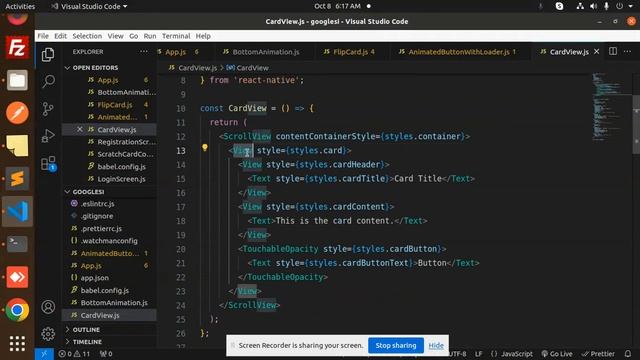This screenshot has width=640, height=360.
Task: Open Sublime Text from the dock
Action: [17, 178]
